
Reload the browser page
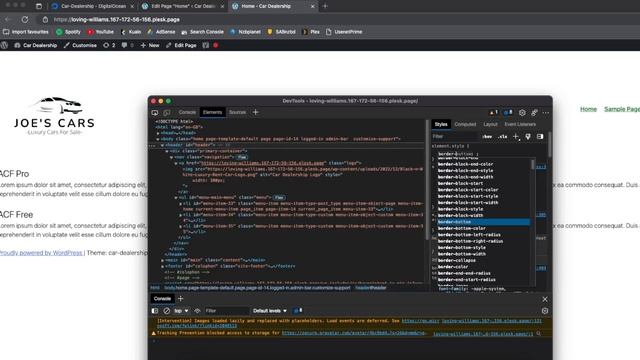pos(25,19)
